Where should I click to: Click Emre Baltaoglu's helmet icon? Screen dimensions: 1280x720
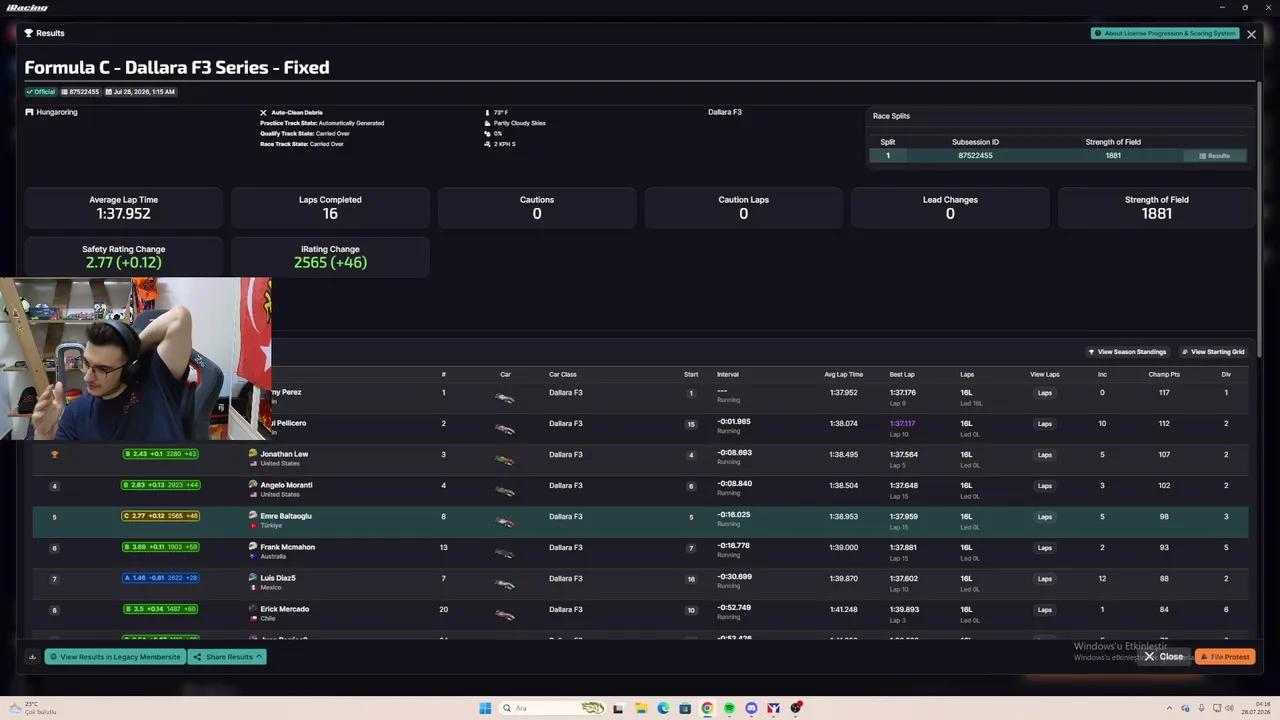[x=253, y=516]
